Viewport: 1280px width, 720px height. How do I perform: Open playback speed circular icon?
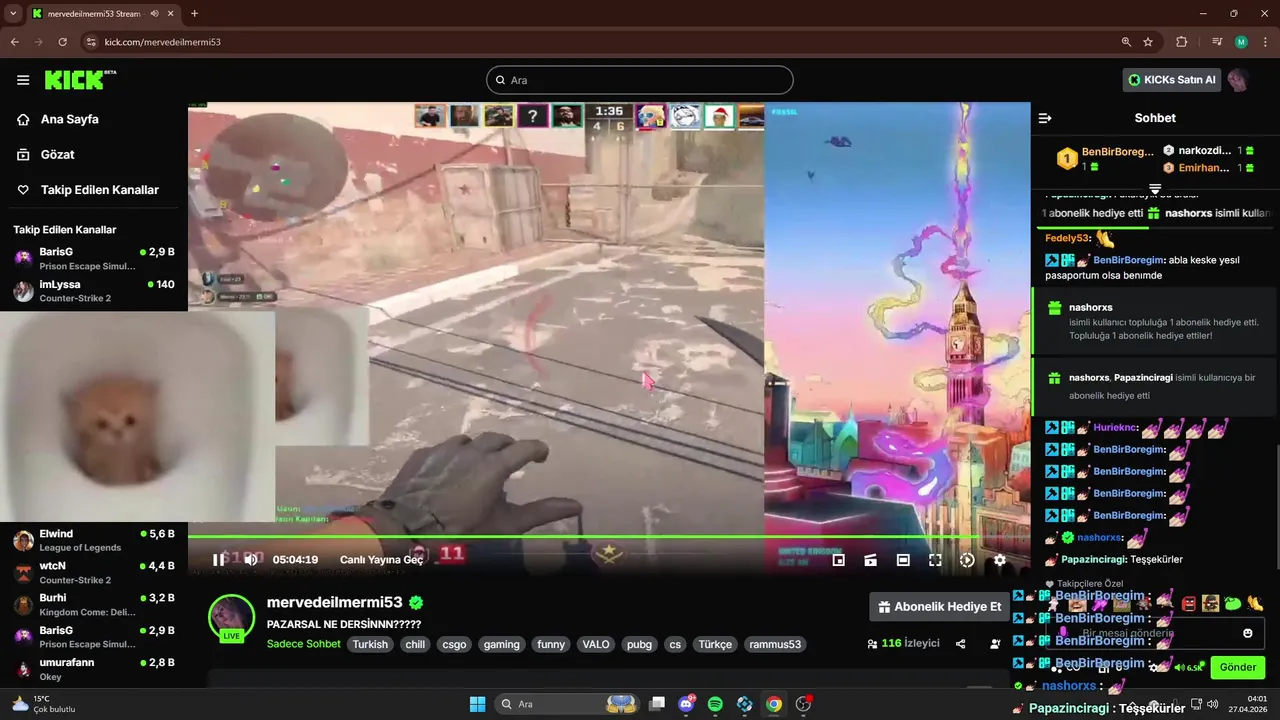coord(967,560)
